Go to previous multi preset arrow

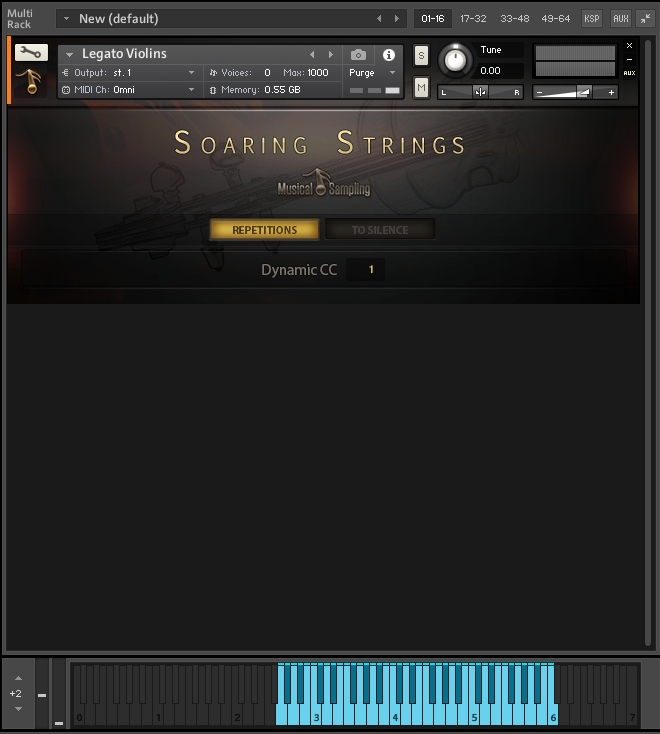pos(379,18)
